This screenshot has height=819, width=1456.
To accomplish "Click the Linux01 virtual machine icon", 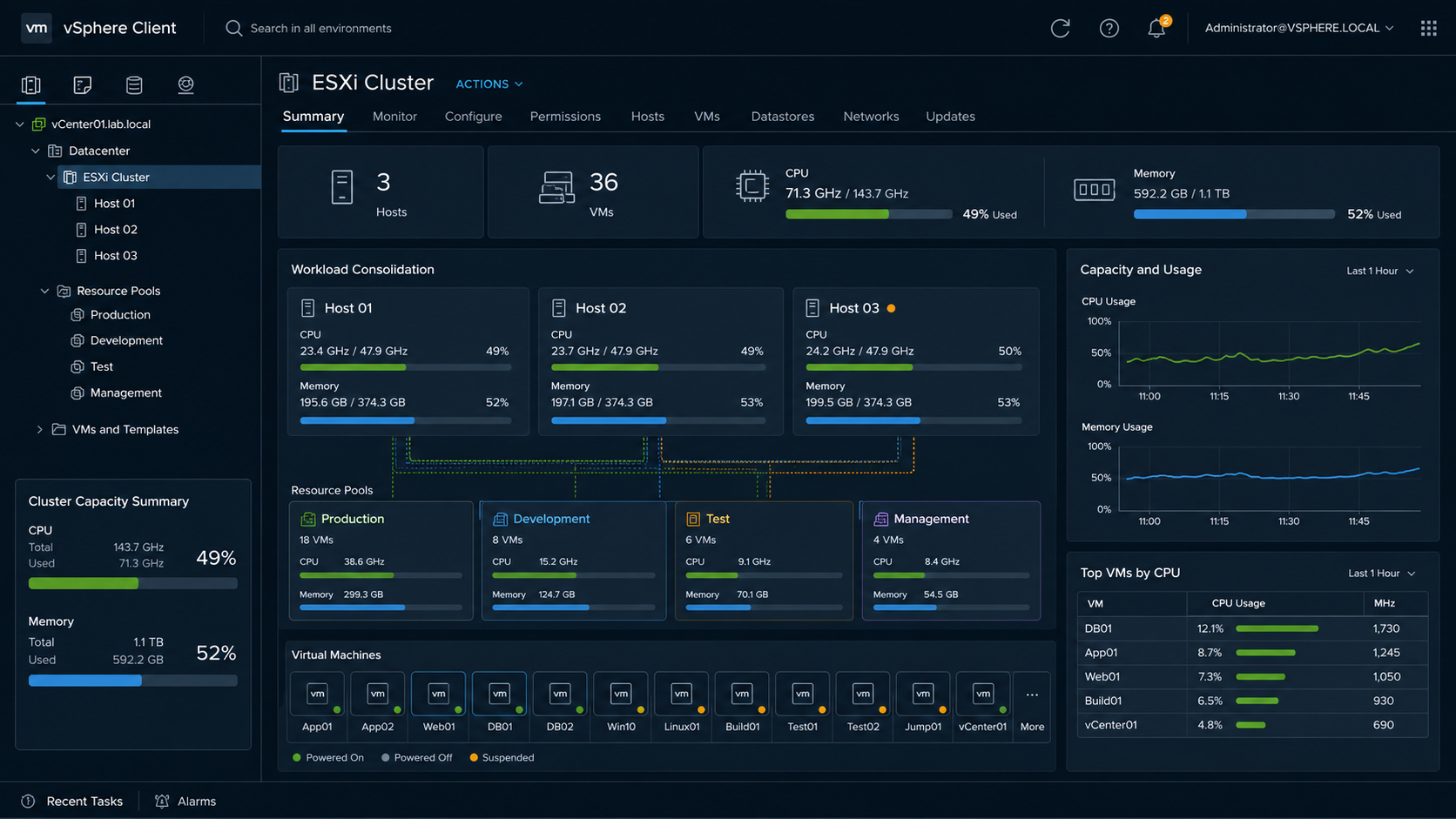I will [681, 694].
